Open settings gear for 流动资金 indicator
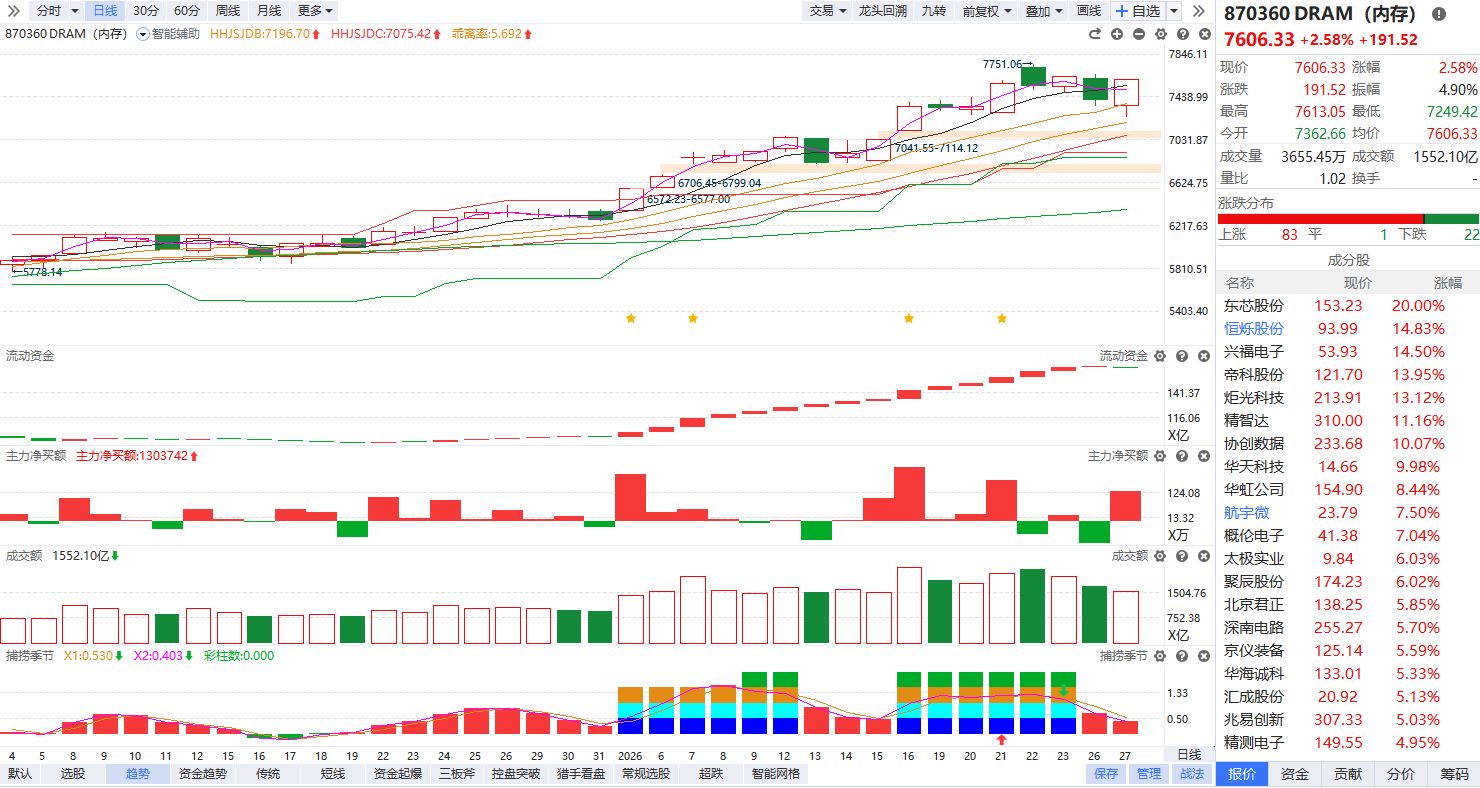1480x788 pixels. click(1160, 356)
